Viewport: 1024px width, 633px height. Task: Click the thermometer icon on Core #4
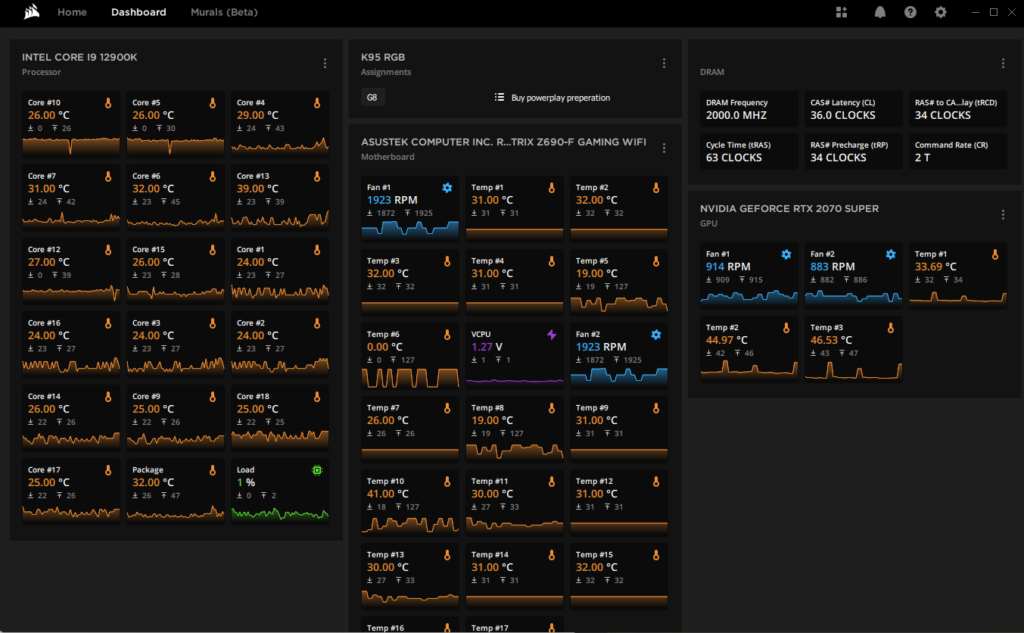tap(317, 103)
